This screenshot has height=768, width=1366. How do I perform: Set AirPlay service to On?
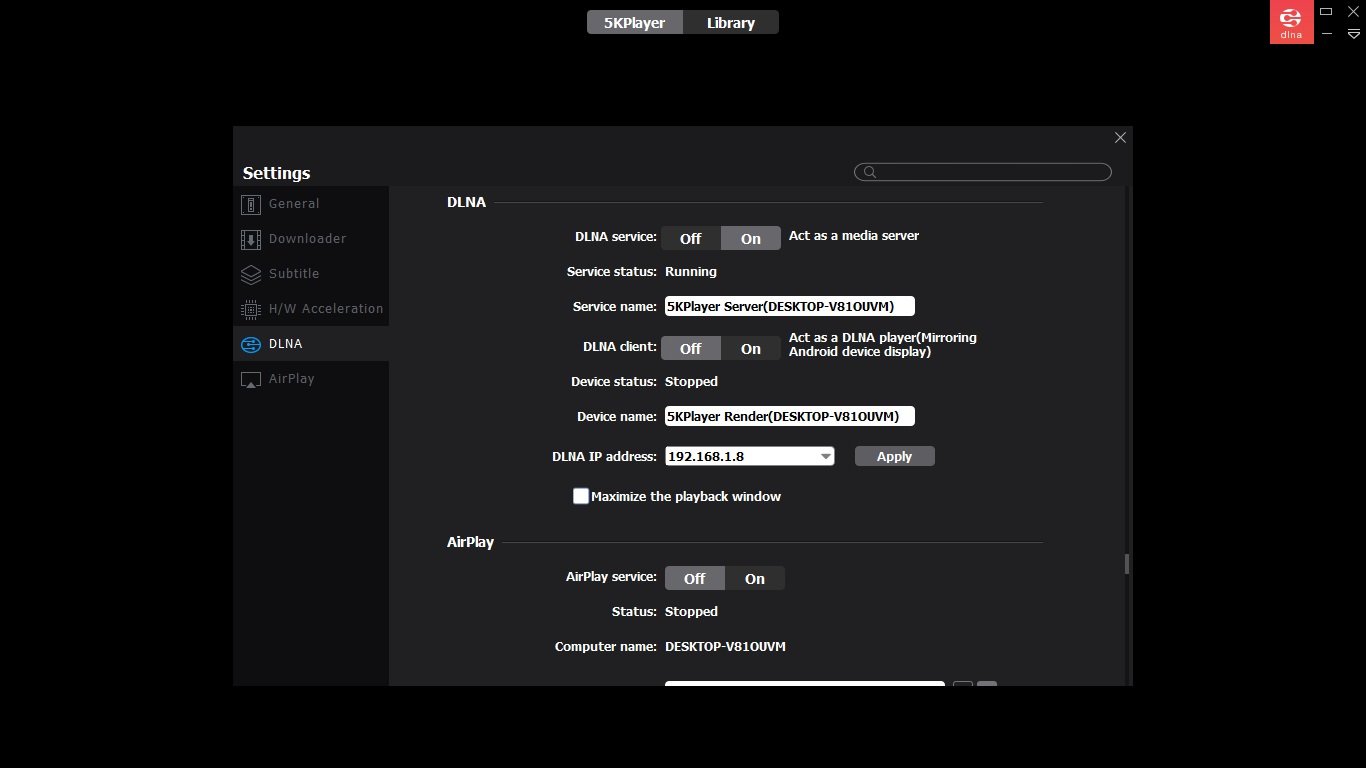pos(755,578)
